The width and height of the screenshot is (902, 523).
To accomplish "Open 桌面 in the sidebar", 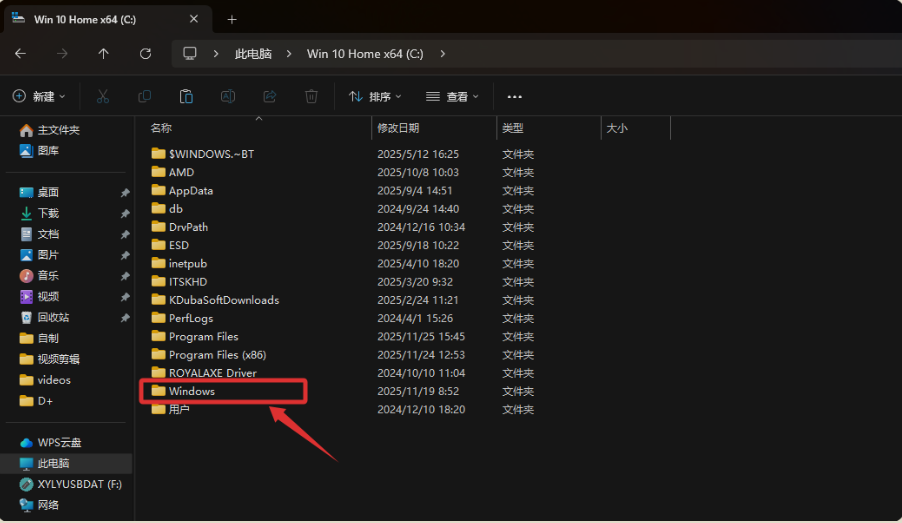I will coord(48,192).
